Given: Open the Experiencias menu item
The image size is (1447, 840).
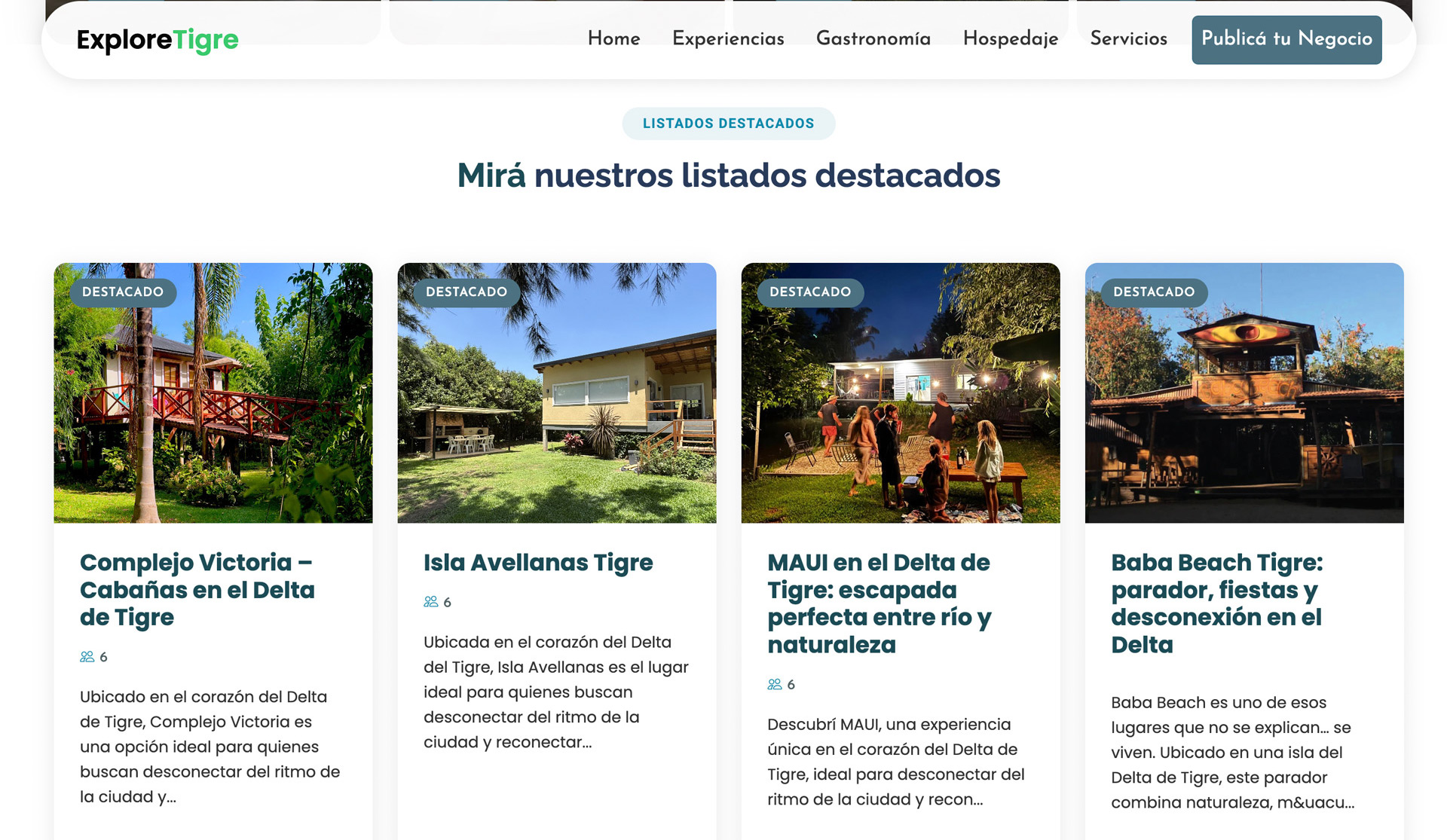Looking at the screenshot, I should (727, 38).
